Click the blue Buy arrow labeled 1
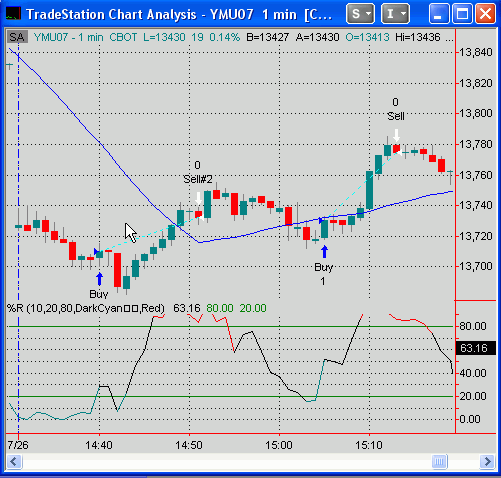 point(324,252)
